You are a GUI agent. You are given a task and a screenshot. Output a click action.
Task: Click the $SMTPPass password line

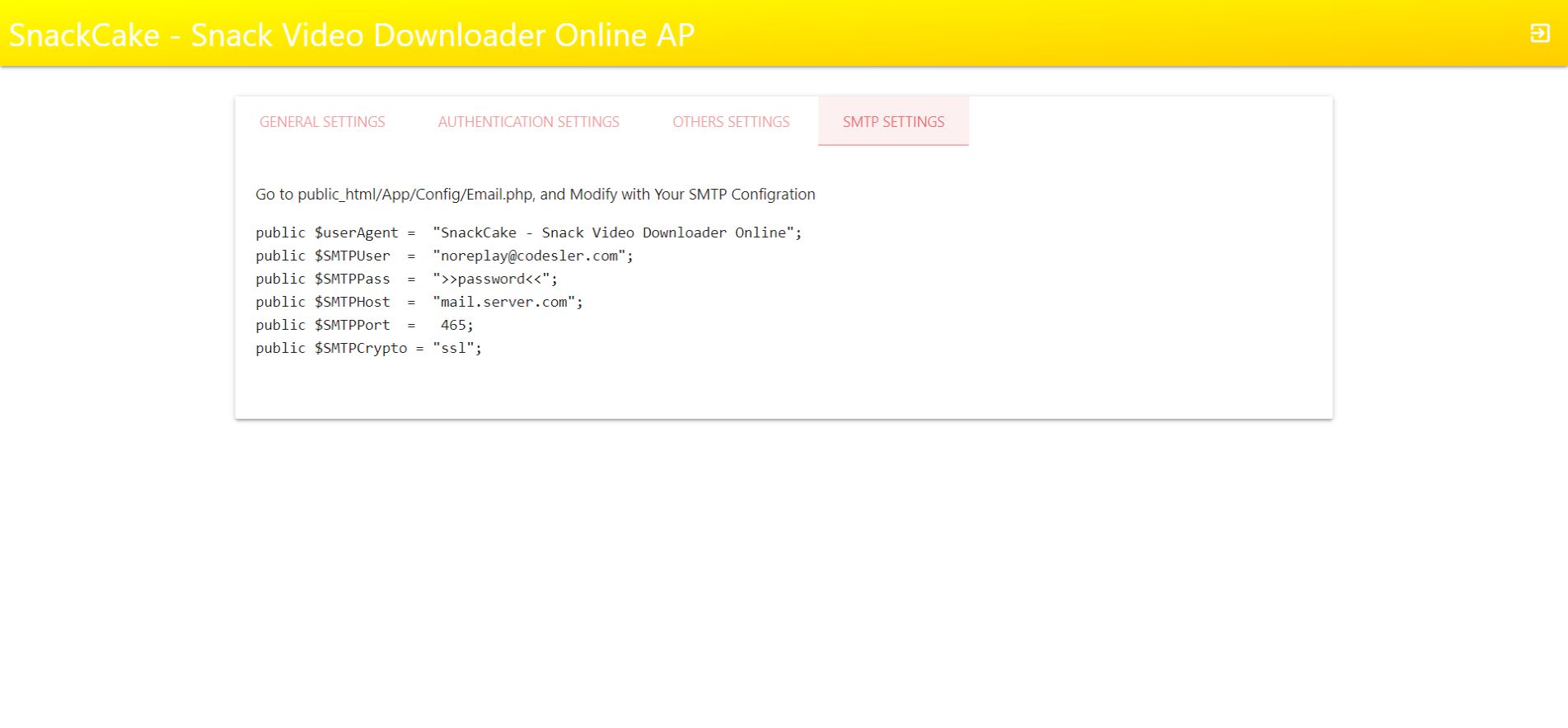[406, 279]
